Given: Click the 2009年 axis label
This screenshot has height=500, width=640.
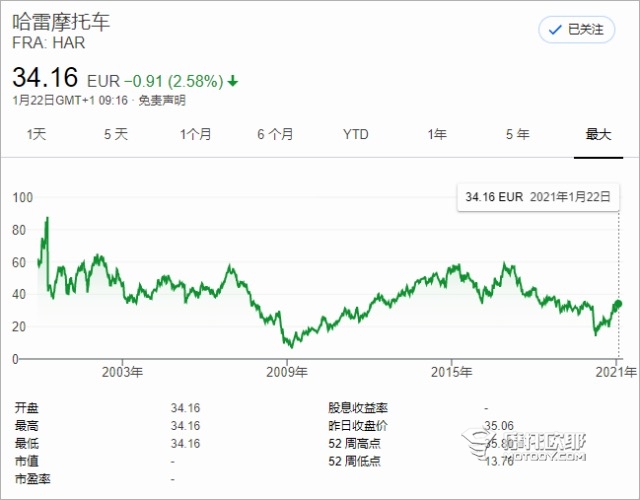Looking at the screenshot, I should coord(287,372).
